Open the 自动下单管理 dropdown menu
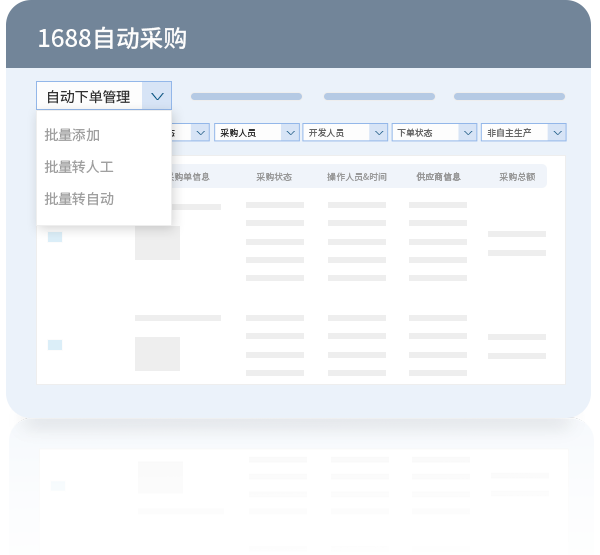Screen dimensions: 600x555 coord(89,96)
